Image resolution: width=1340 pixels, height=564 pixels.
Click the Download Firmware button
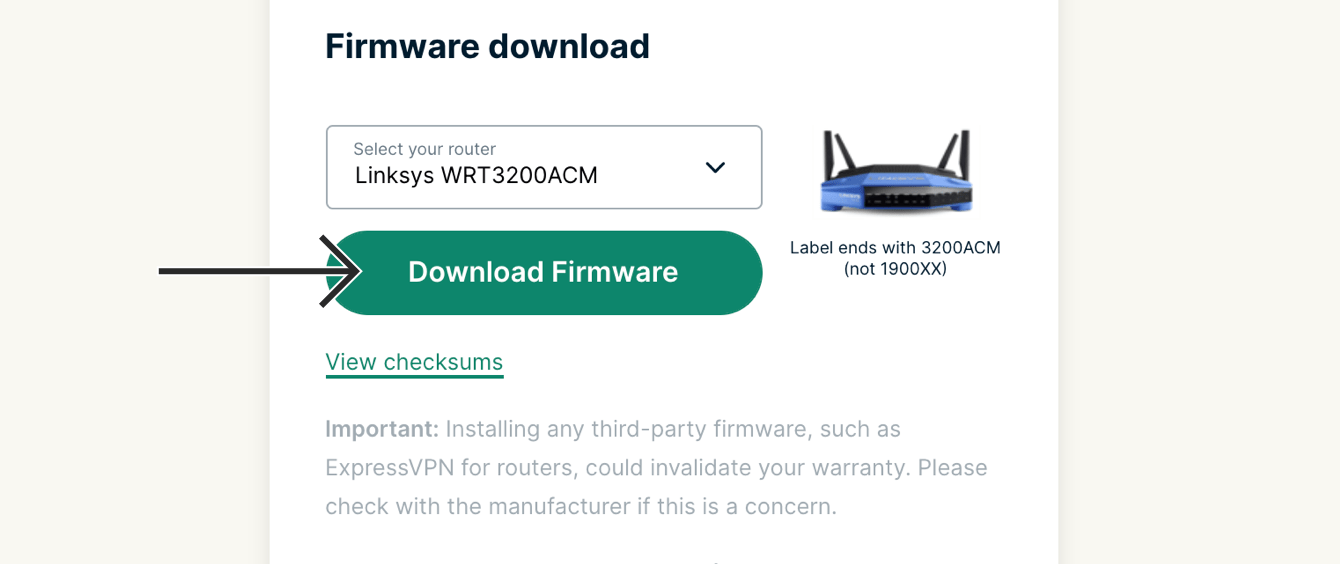(544, 272)
